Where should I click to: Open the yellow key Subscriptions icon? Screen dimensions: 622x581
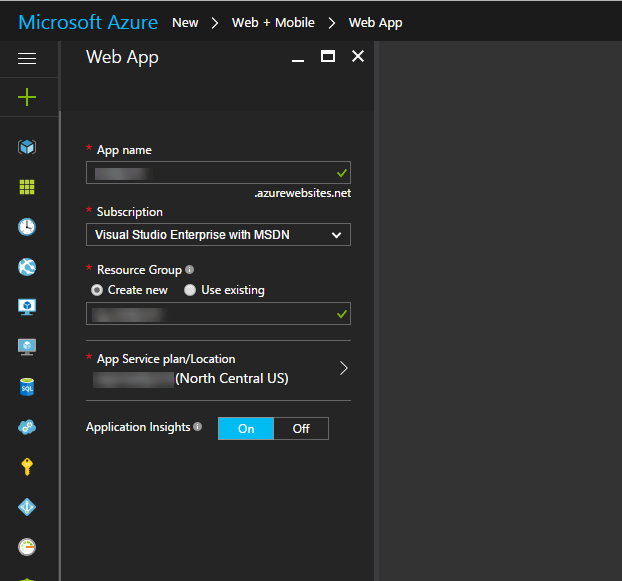point(27,467)
